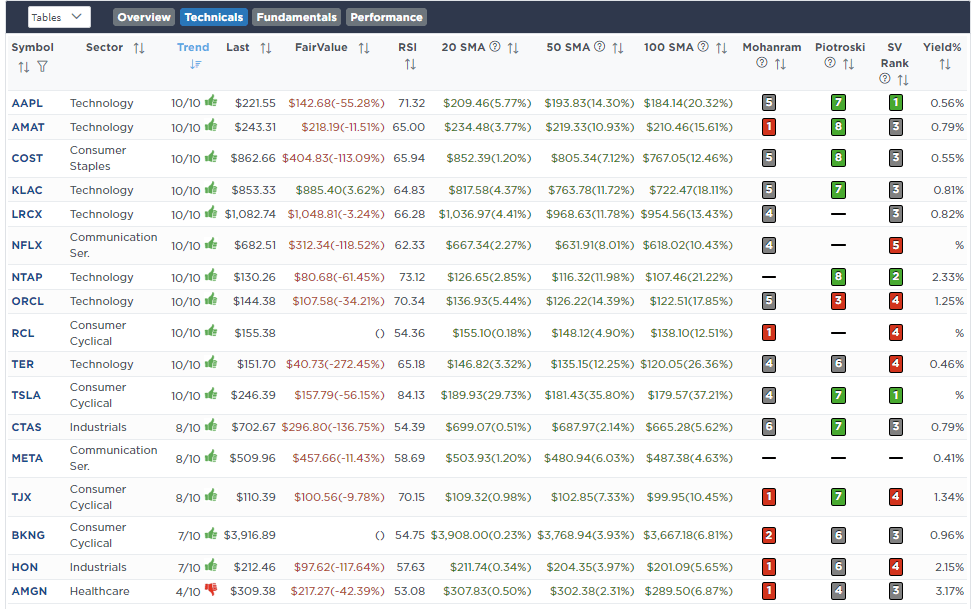975x609 pixels.
Task: Open the AMGN symbol link
Action: 29,591
